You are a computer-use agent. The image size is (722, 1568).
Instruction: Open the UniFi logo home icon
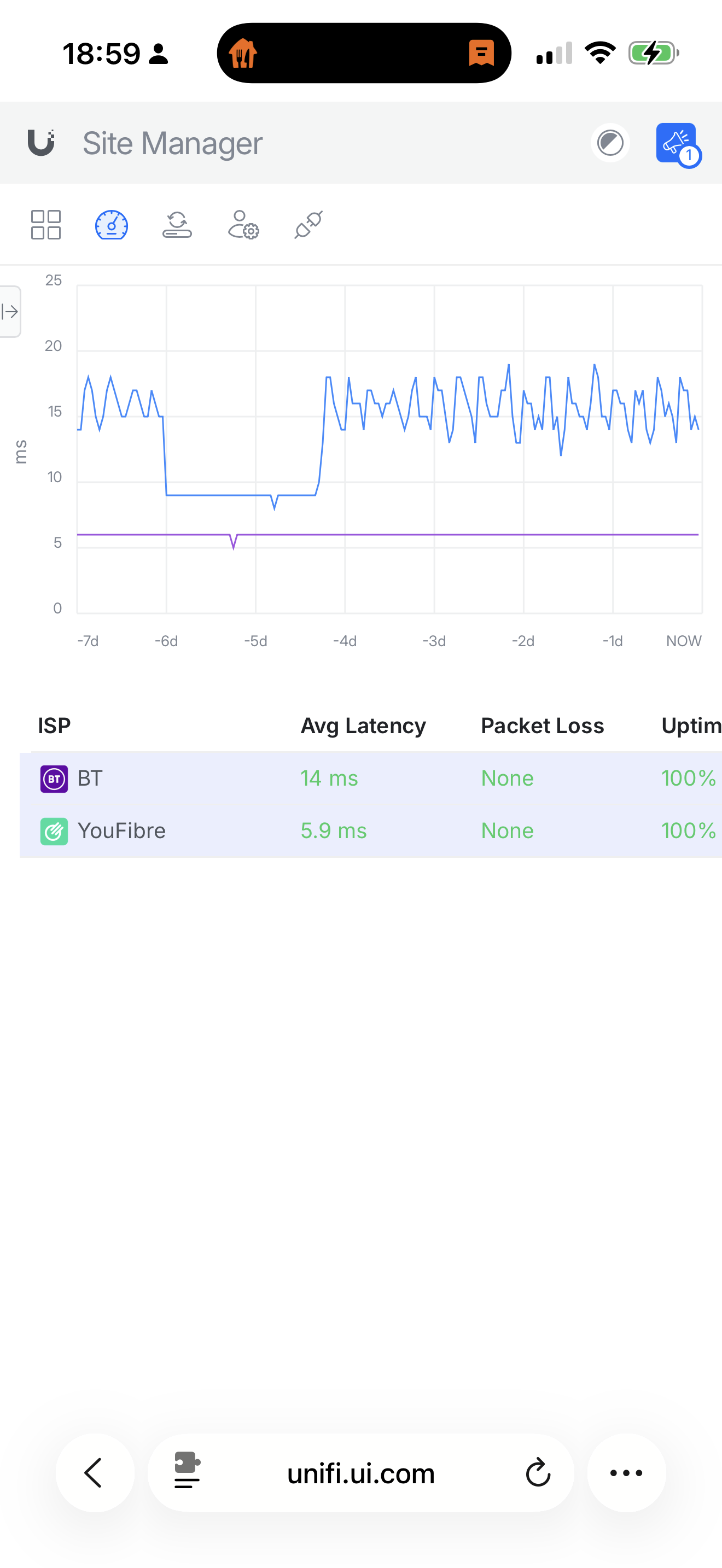point(42,143)
